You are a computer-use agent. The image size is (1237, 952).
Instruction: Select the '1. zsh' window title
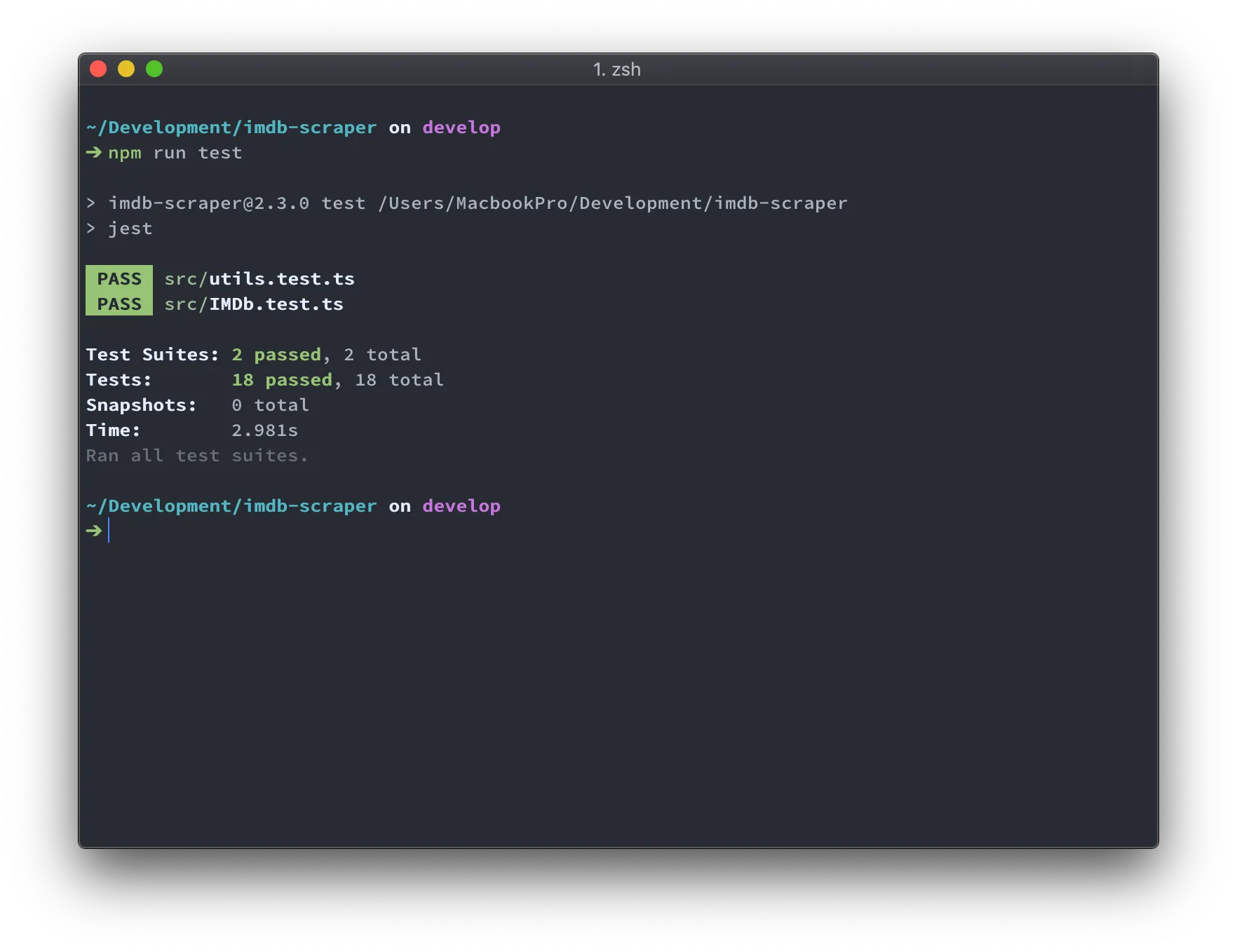click(617, 69)
